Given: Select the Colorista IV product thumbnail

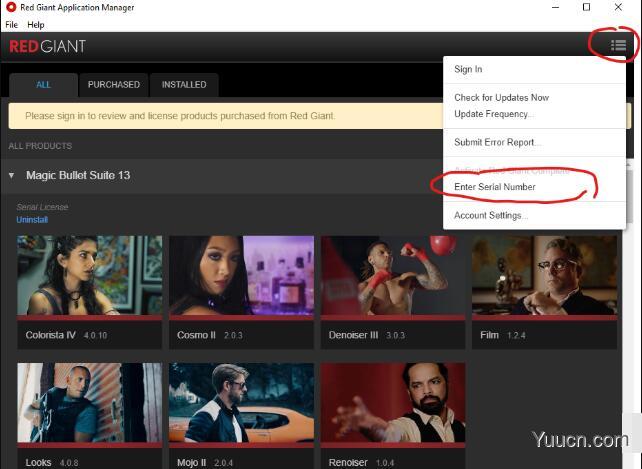Looking at the screenshot, I should [89, 278].
